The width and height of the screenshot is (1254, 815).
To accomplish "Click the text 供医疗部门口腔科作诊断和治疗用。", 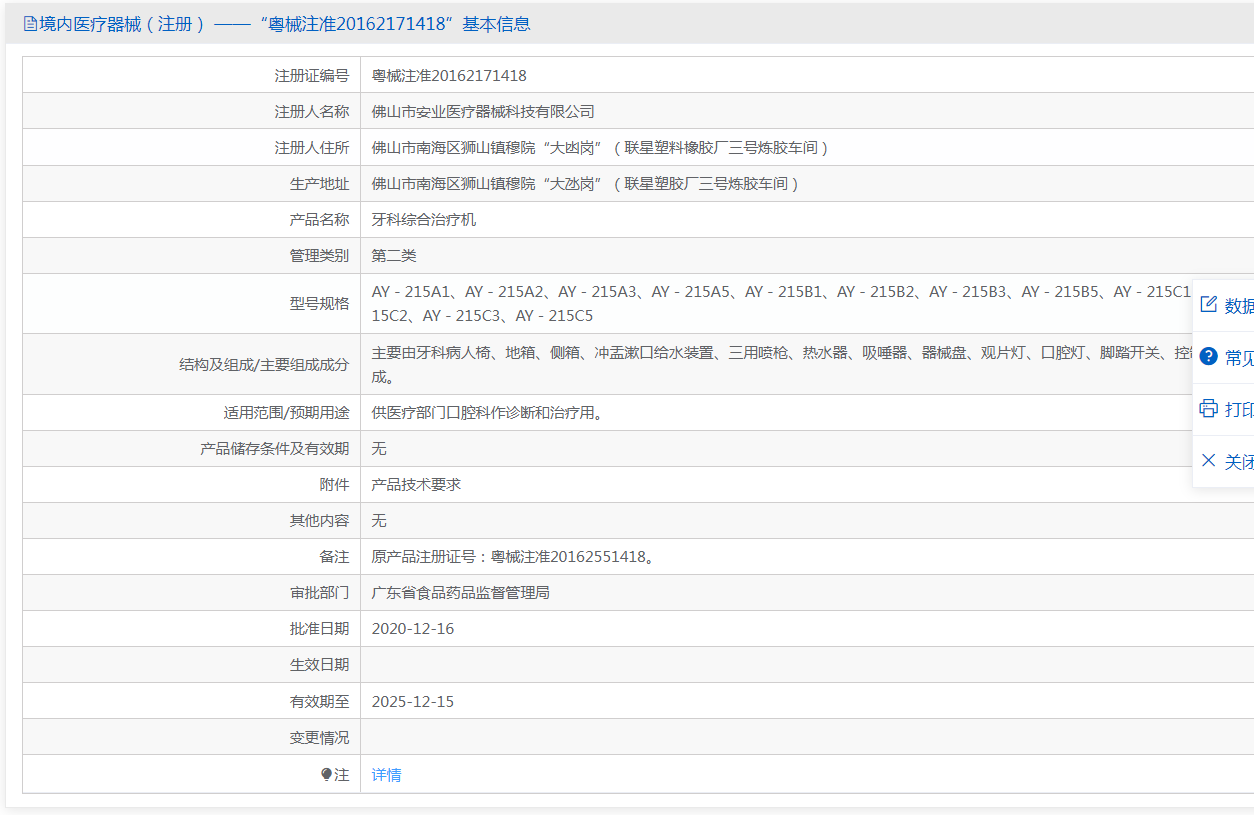I will 489,412.
